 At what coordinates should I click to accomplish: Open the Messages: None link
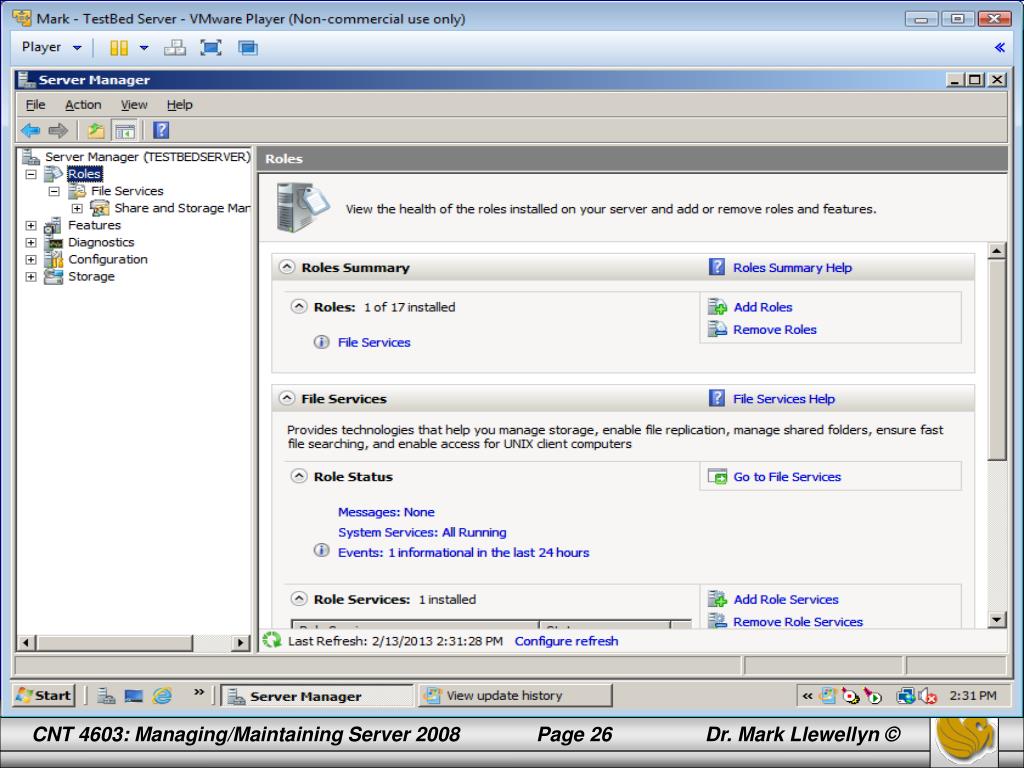point(386,512)
